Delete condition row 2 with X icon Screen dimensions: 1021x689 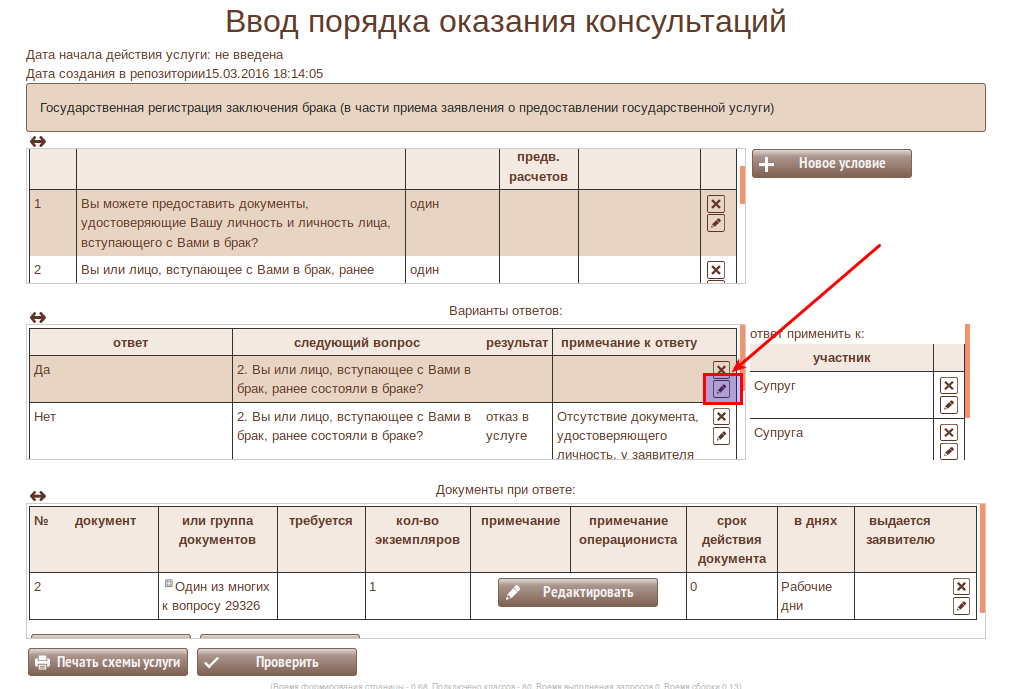pyautogui.click(x=715, y=270)
